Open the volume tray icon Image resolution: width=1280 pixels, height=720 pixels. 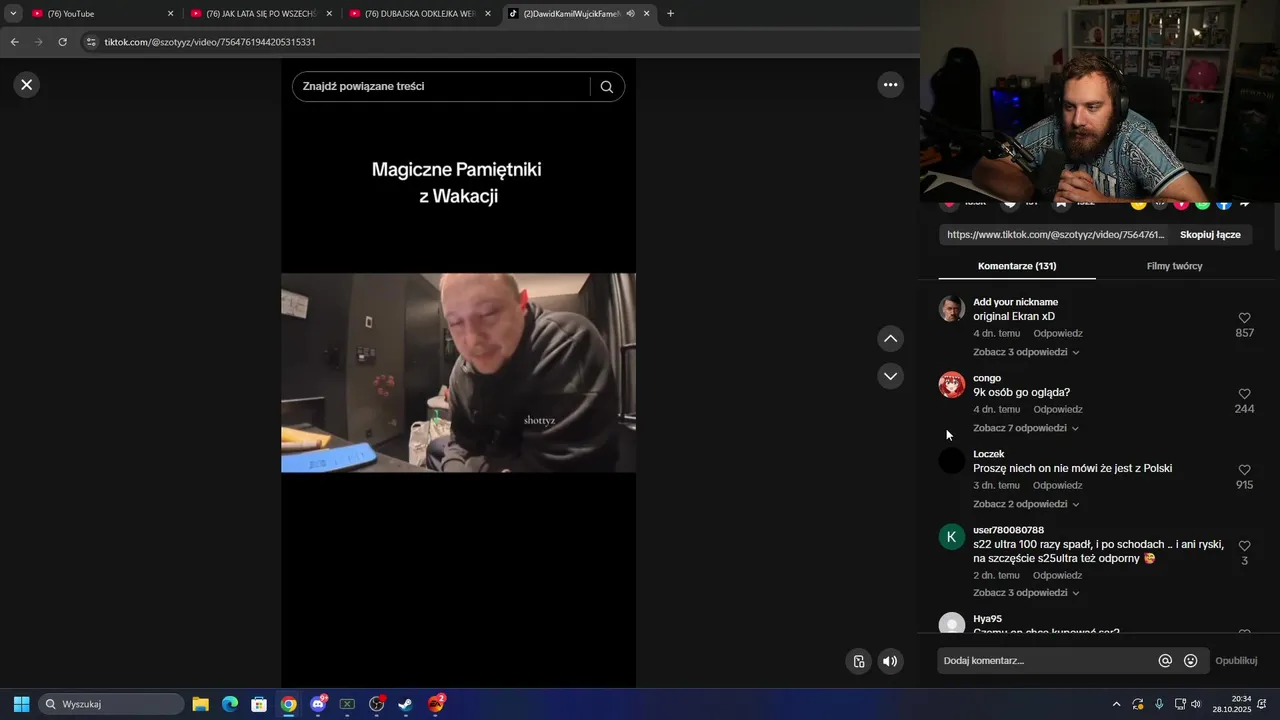coord(1196,704)
